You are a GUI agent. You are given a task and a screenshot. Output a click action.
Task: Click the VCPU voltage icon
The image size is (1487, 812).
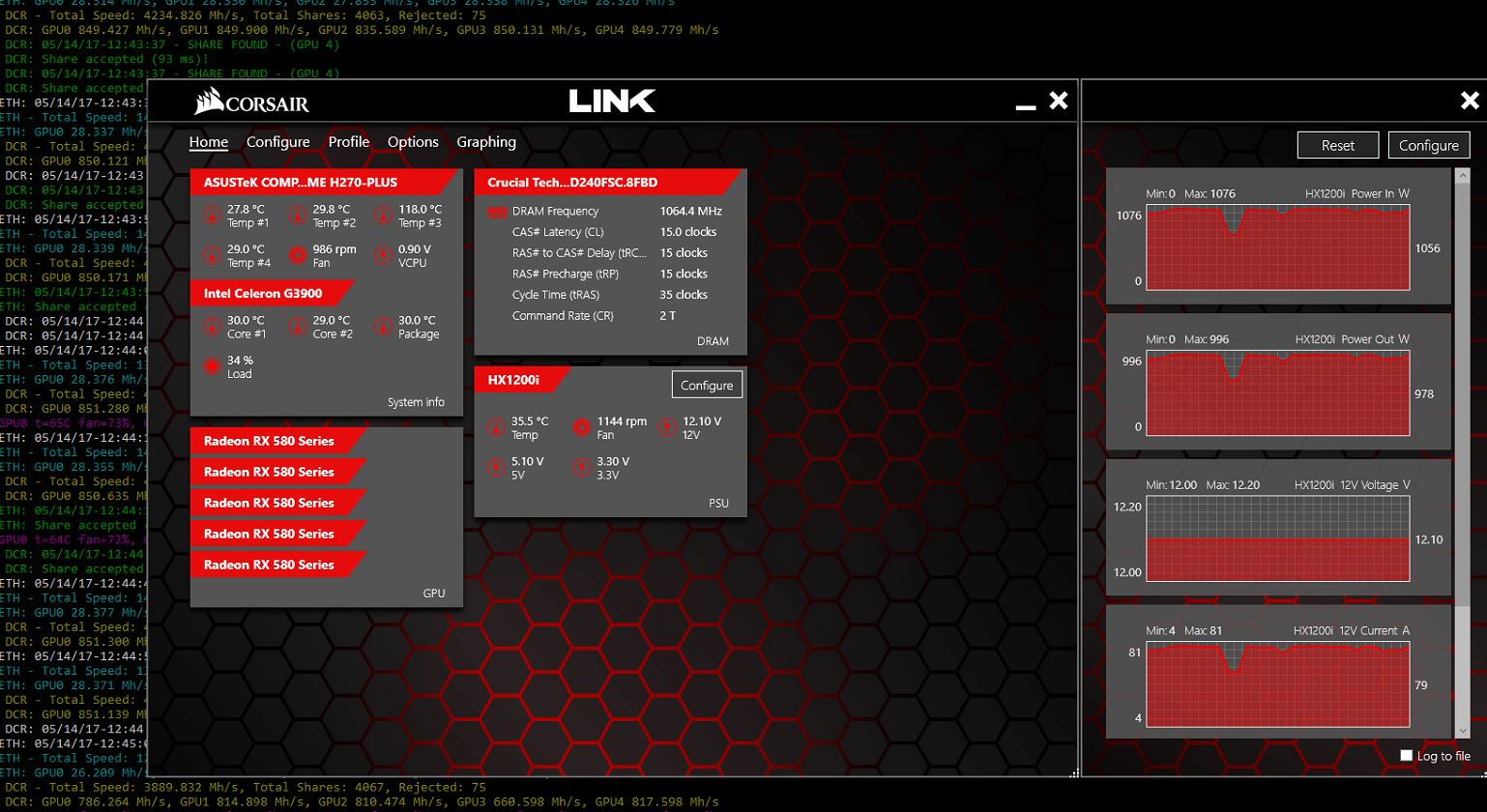coord(384,255)
